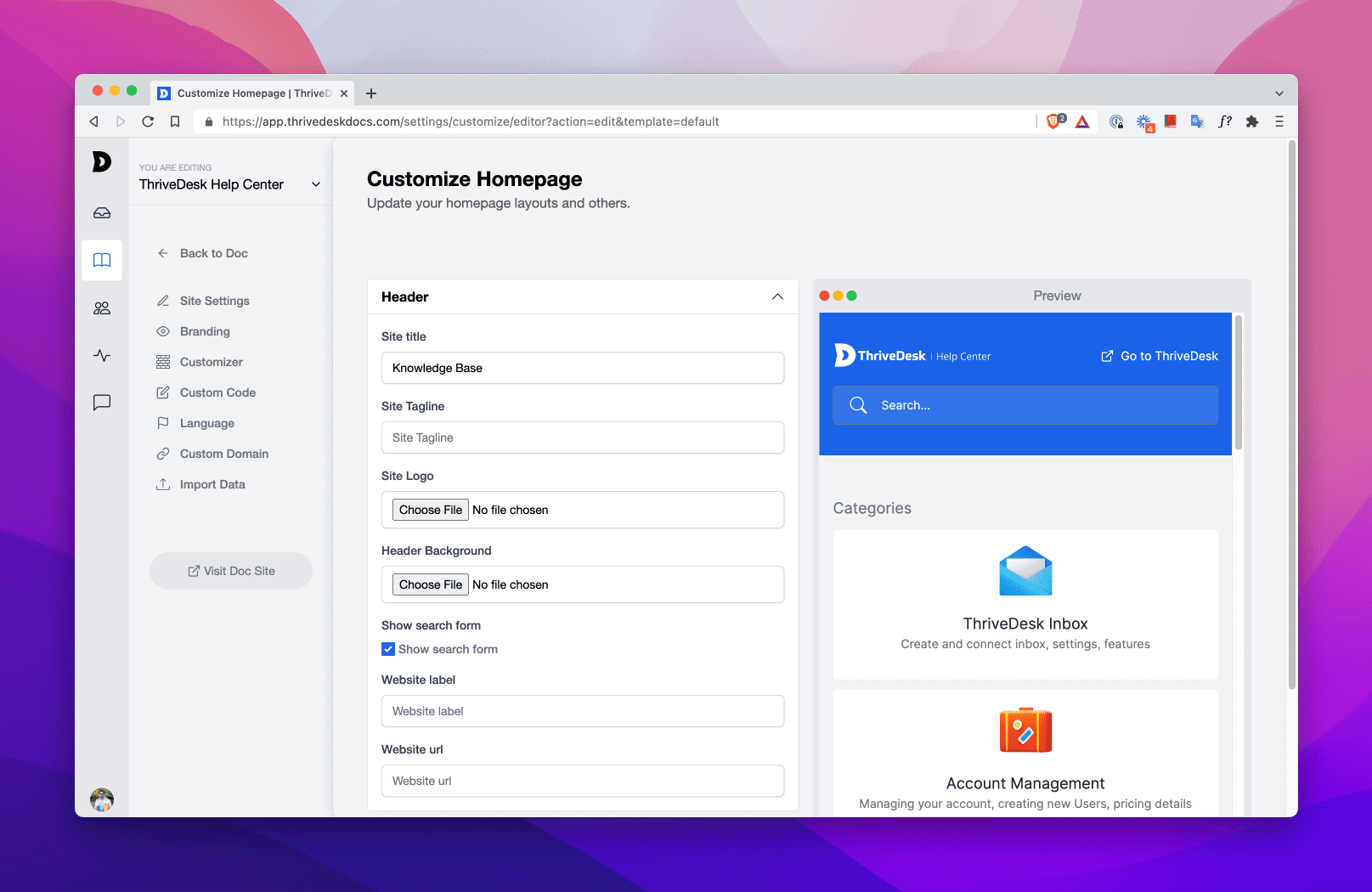Close the Customize Homepage tab

[x=344, y=93]
